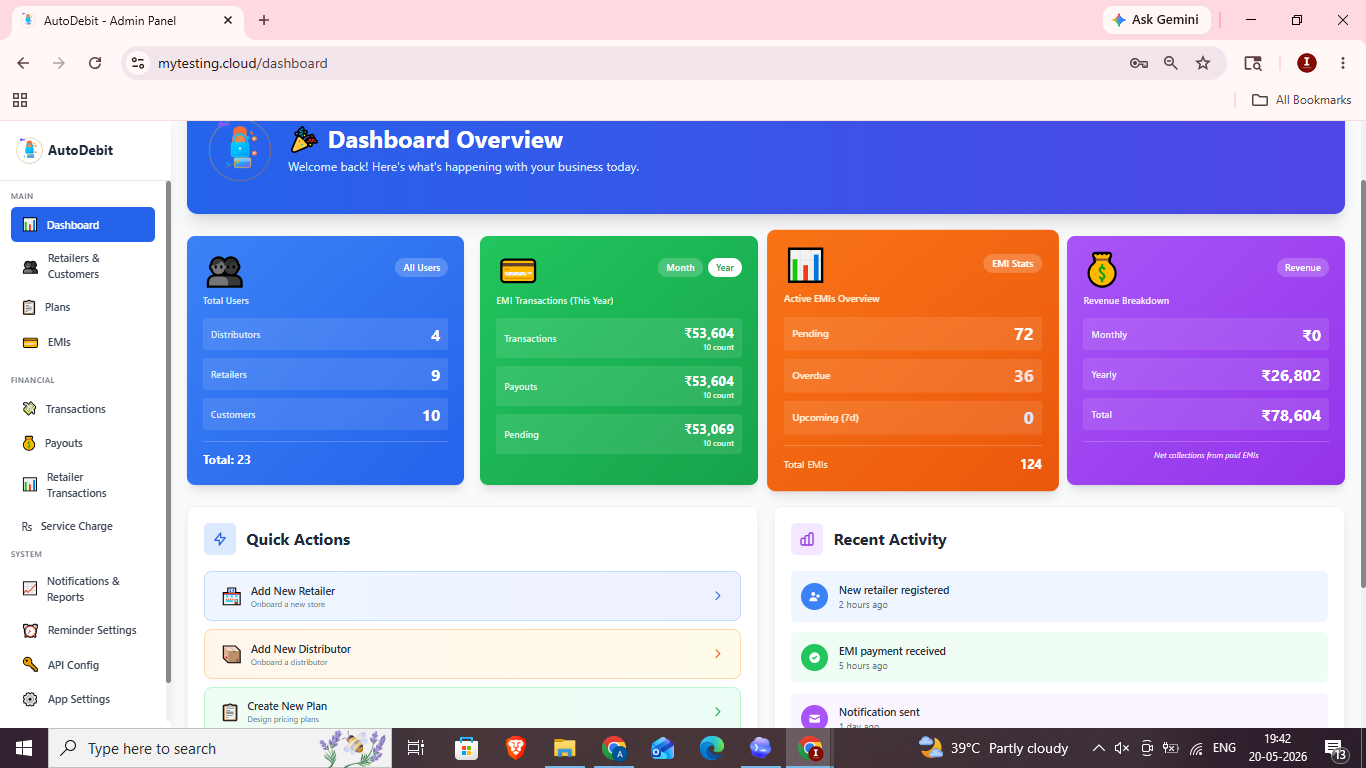Open the Dashboard sidebar icon

[x=30, y=225]
